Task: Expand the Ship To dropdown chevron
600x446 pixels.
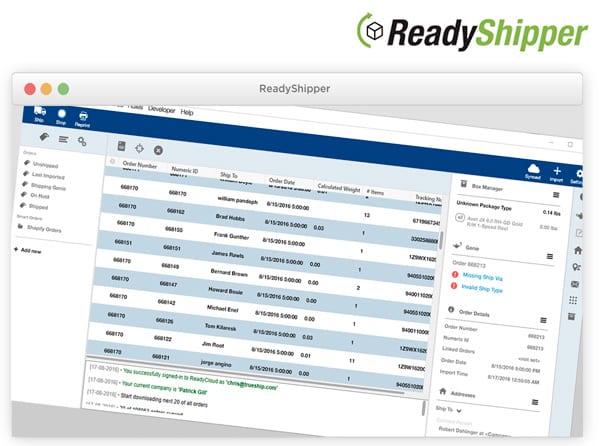Action: [x=459, y=411]
